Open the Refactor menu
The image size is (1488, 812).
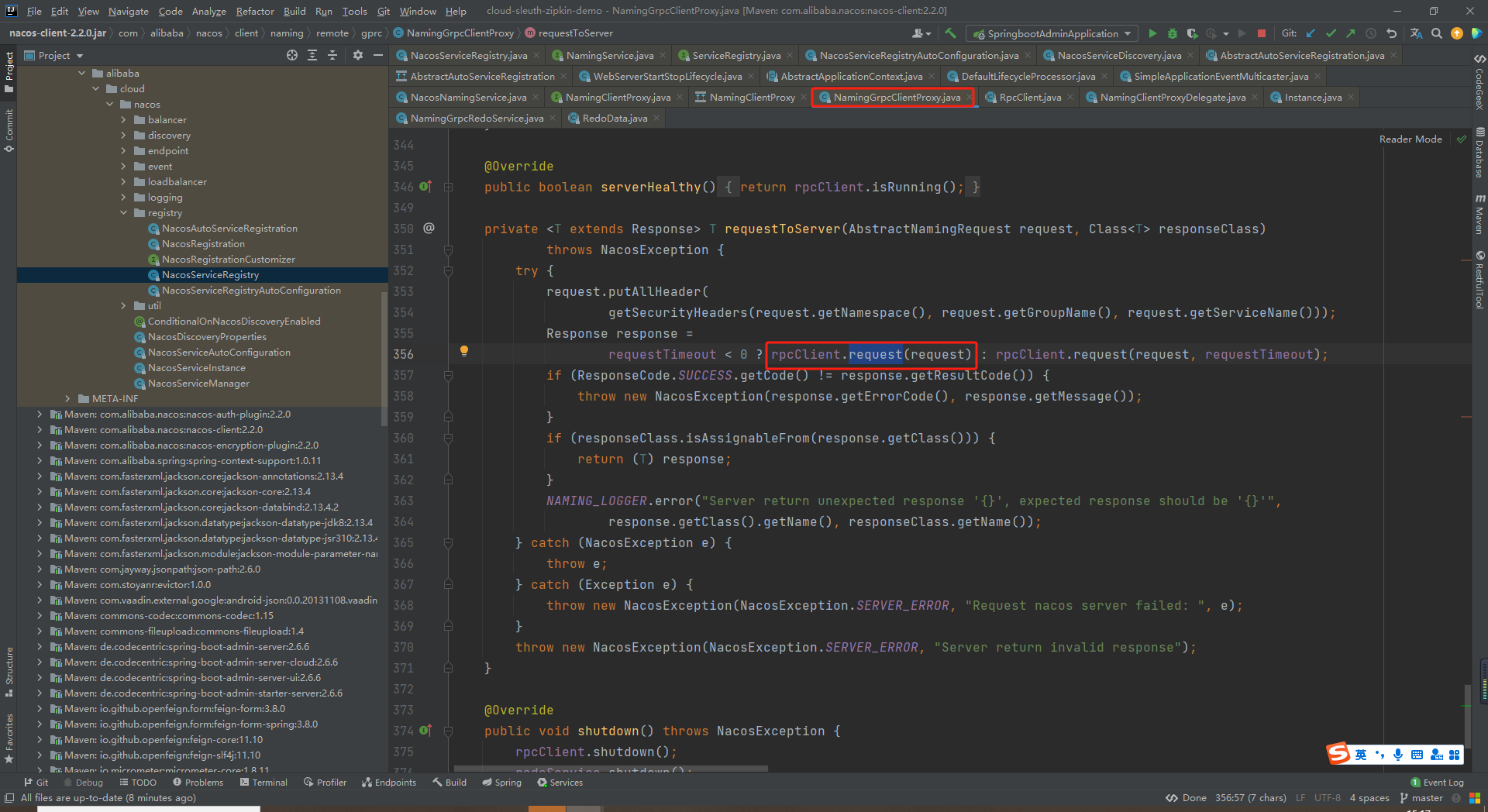pyautogui.click(x=255, y=11)
